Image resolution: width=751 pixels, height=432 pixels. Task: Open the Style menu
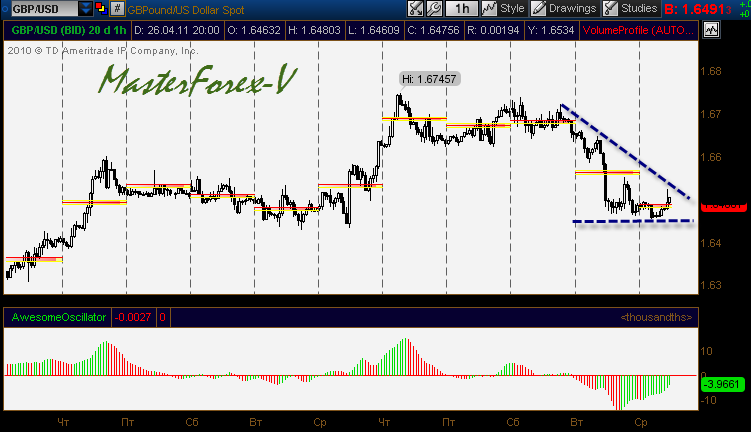pos(503,8)
